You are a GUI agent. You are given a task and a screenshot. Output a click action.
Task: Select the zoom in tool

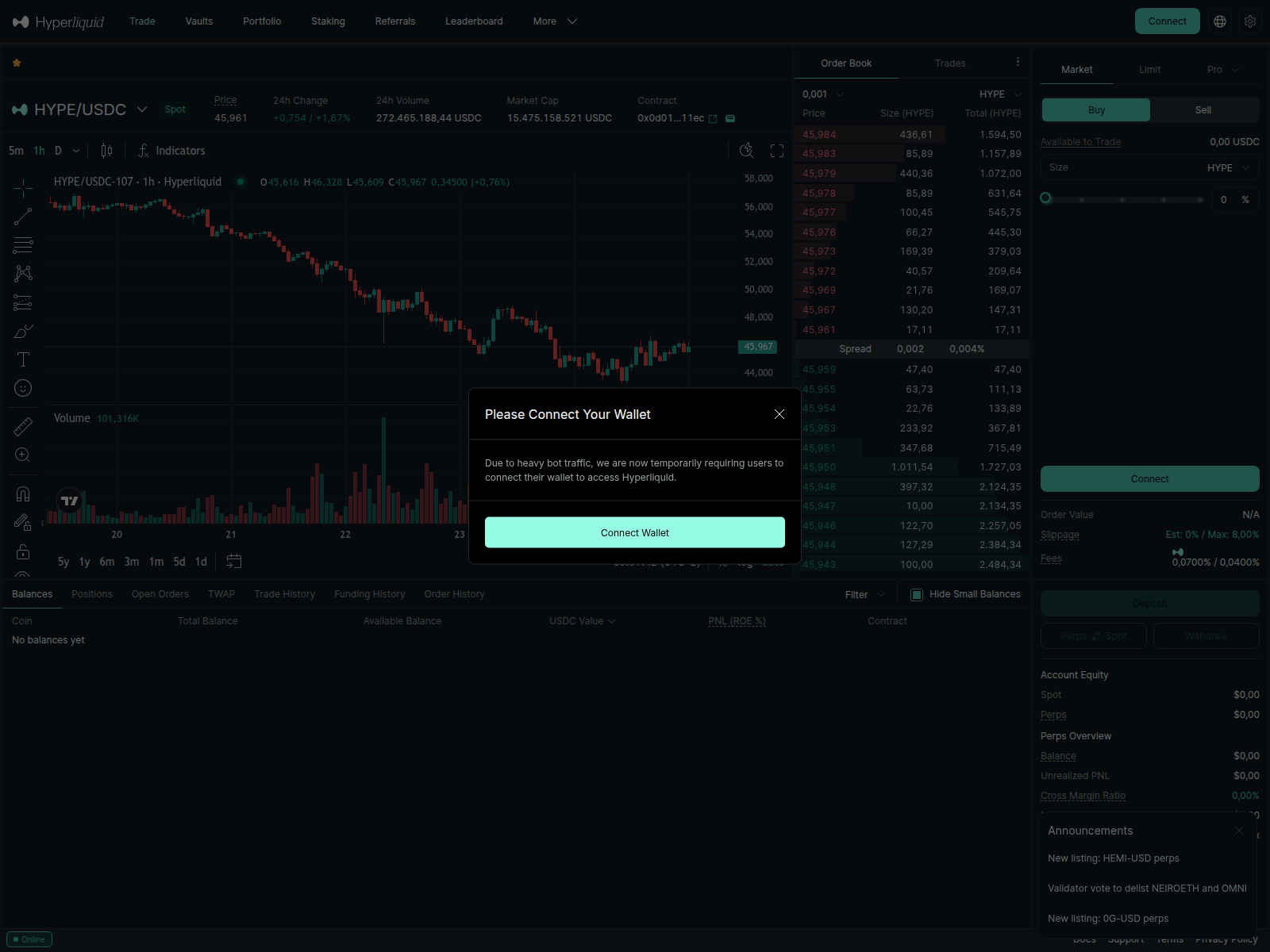(23, 455)
